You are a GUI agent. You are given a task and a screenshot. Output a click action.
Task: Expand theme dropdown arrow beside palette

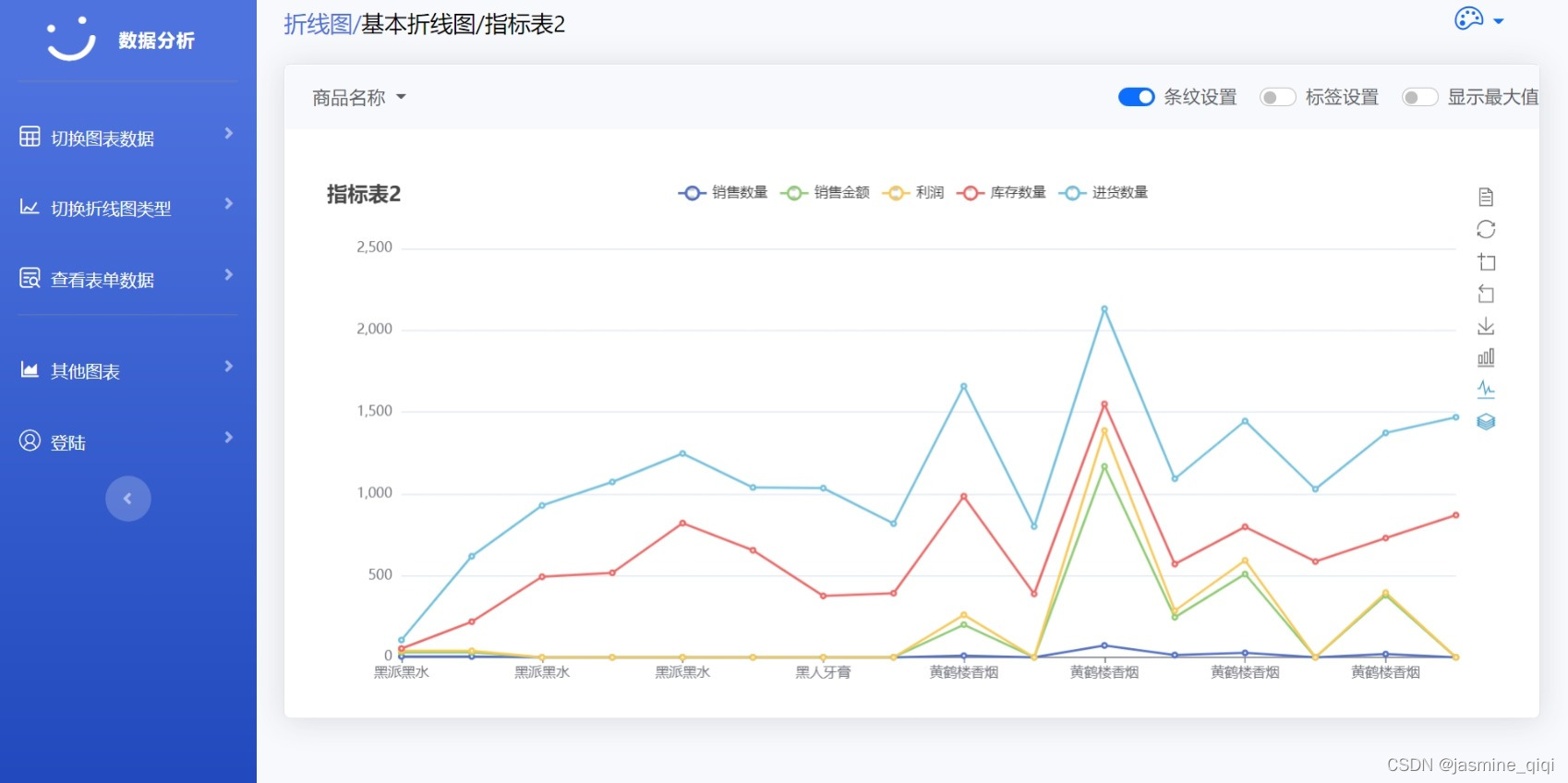point(1498,20)
